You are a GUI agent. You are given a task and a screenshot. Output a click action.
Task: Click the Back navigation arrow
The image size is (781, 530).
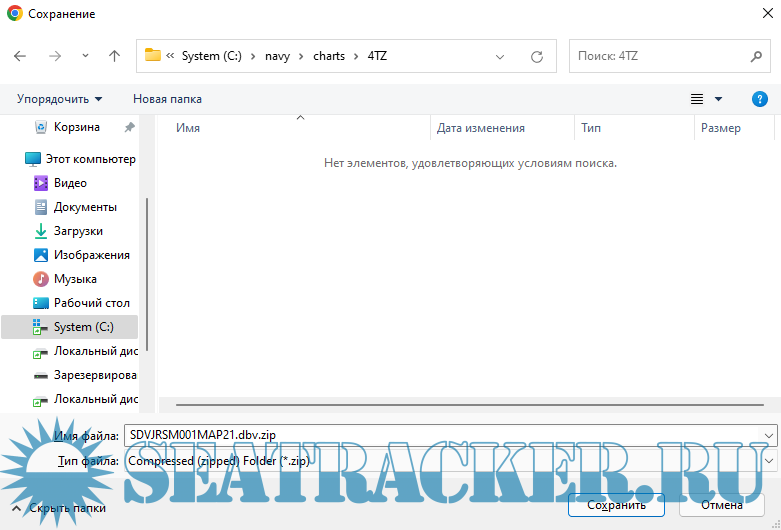20,57
